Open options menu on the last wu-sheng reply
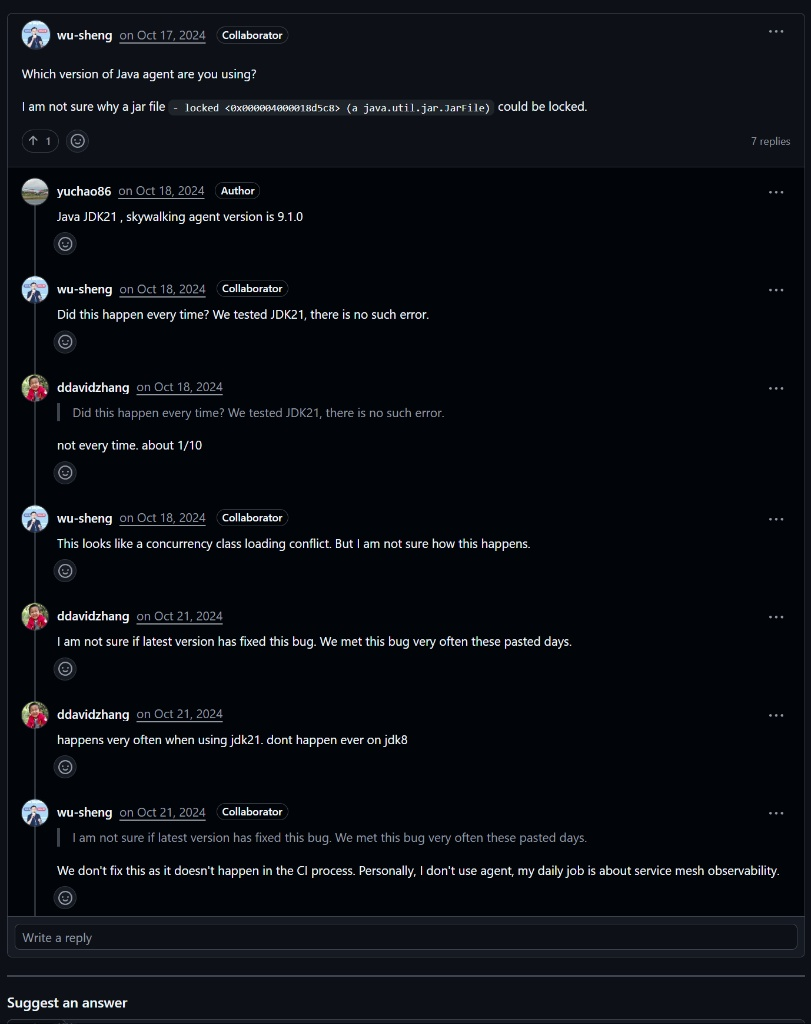The height and width of the screenshot is (1024, 811). 776,813
